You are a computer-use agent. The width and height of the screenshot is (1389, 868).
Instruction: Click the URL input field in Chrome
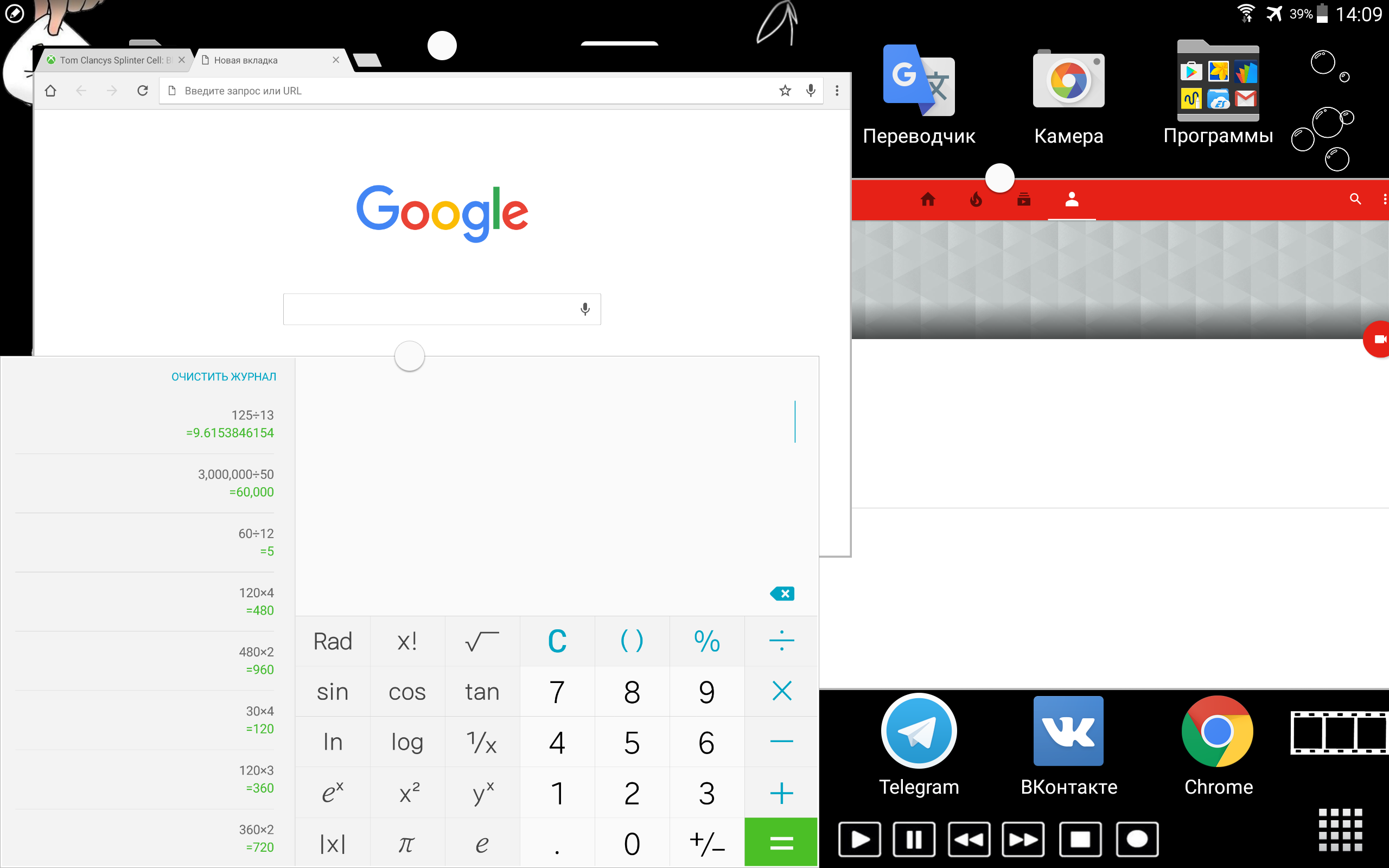coord(490,91)
